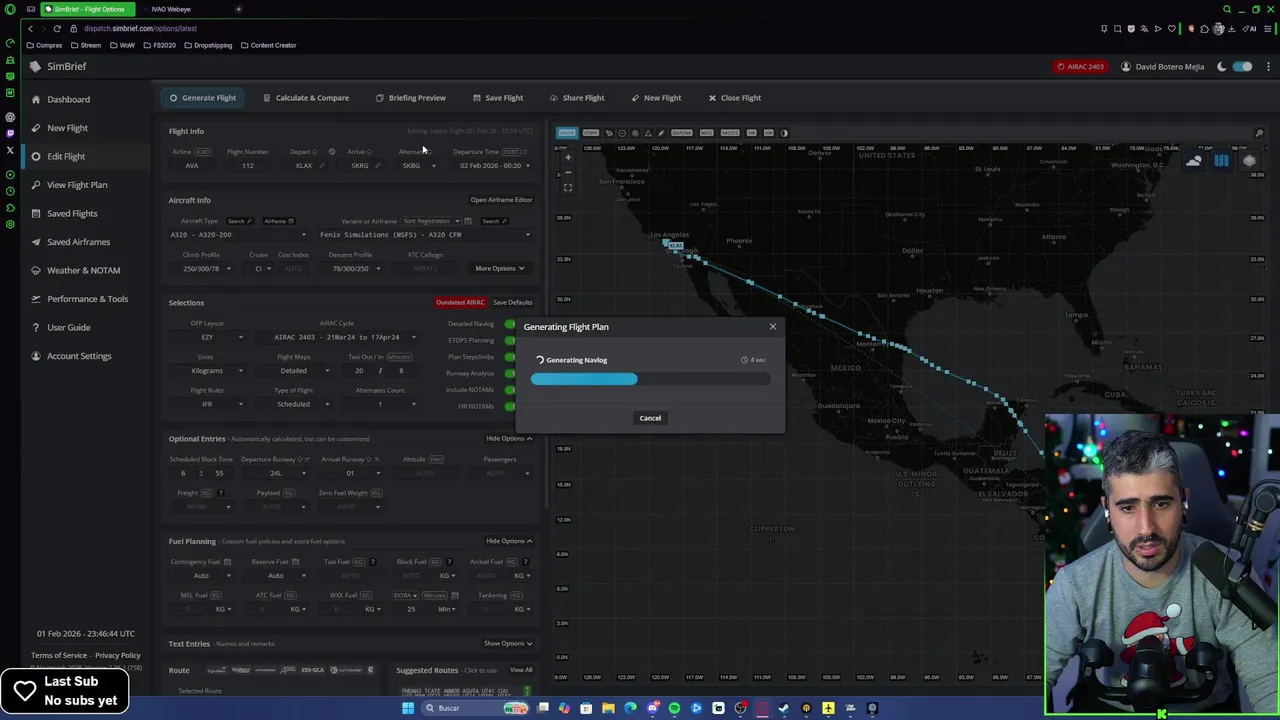Open the map weather layer button
The height and width of the screenshot is (720, 1280).
(x=1193, y=161)
